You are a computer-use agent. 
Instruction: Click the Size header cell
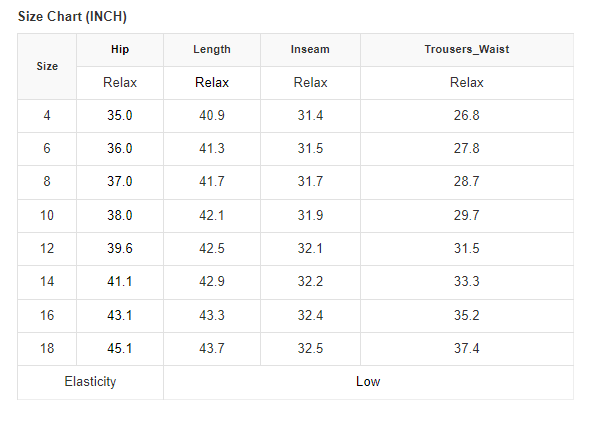(47, 66)
